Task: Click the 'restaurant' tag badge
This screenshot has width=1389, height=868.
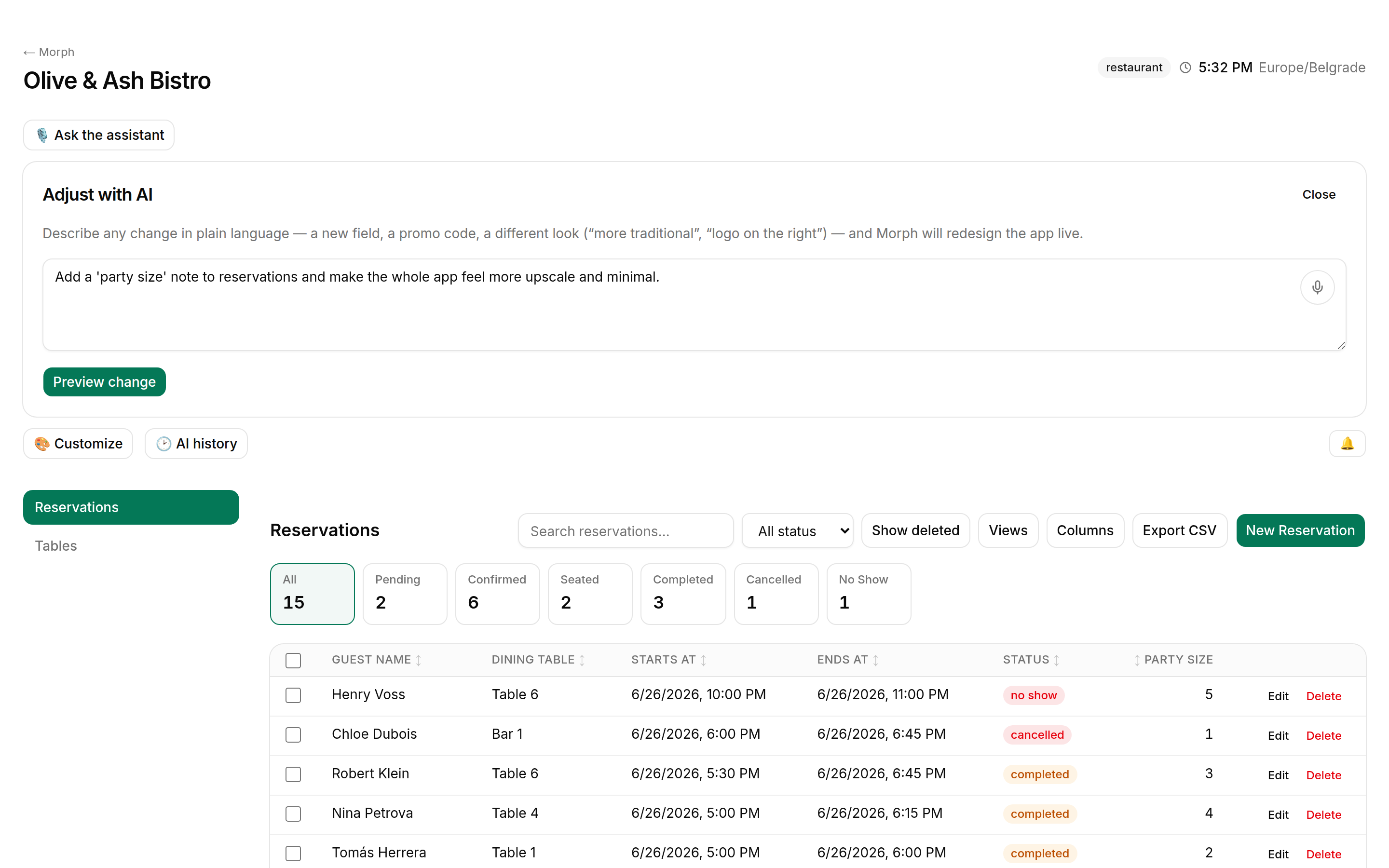Action: (1133, 68)
